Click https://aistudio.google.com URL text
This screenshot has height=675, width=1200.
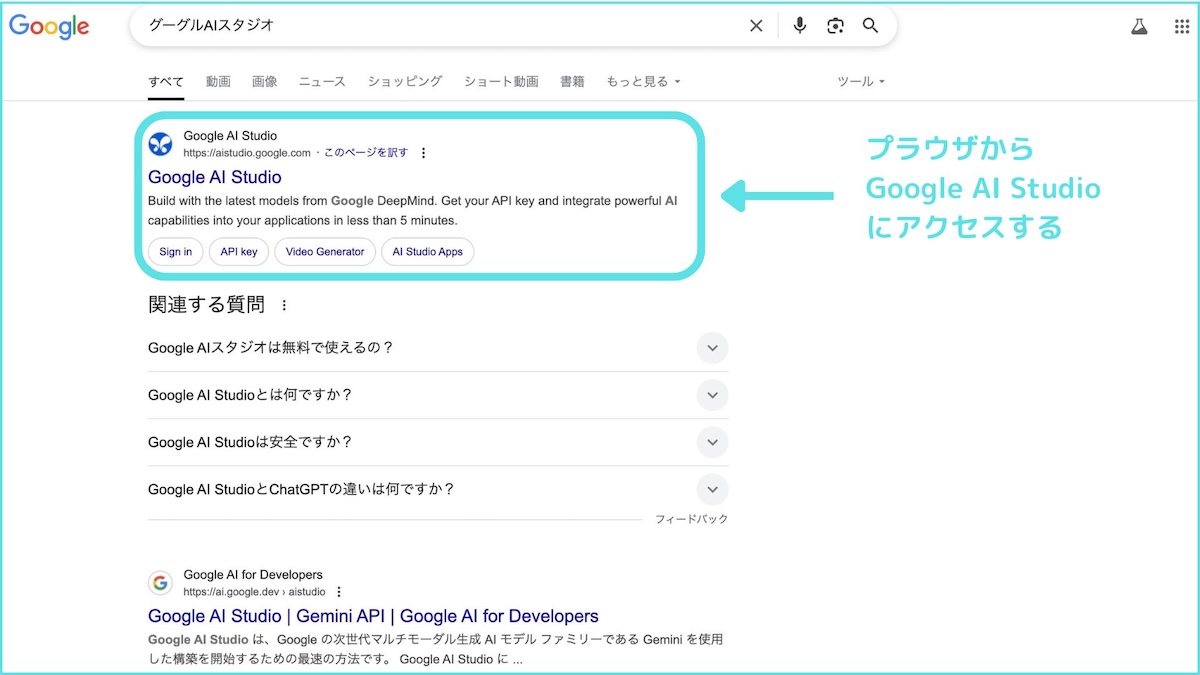247,153
